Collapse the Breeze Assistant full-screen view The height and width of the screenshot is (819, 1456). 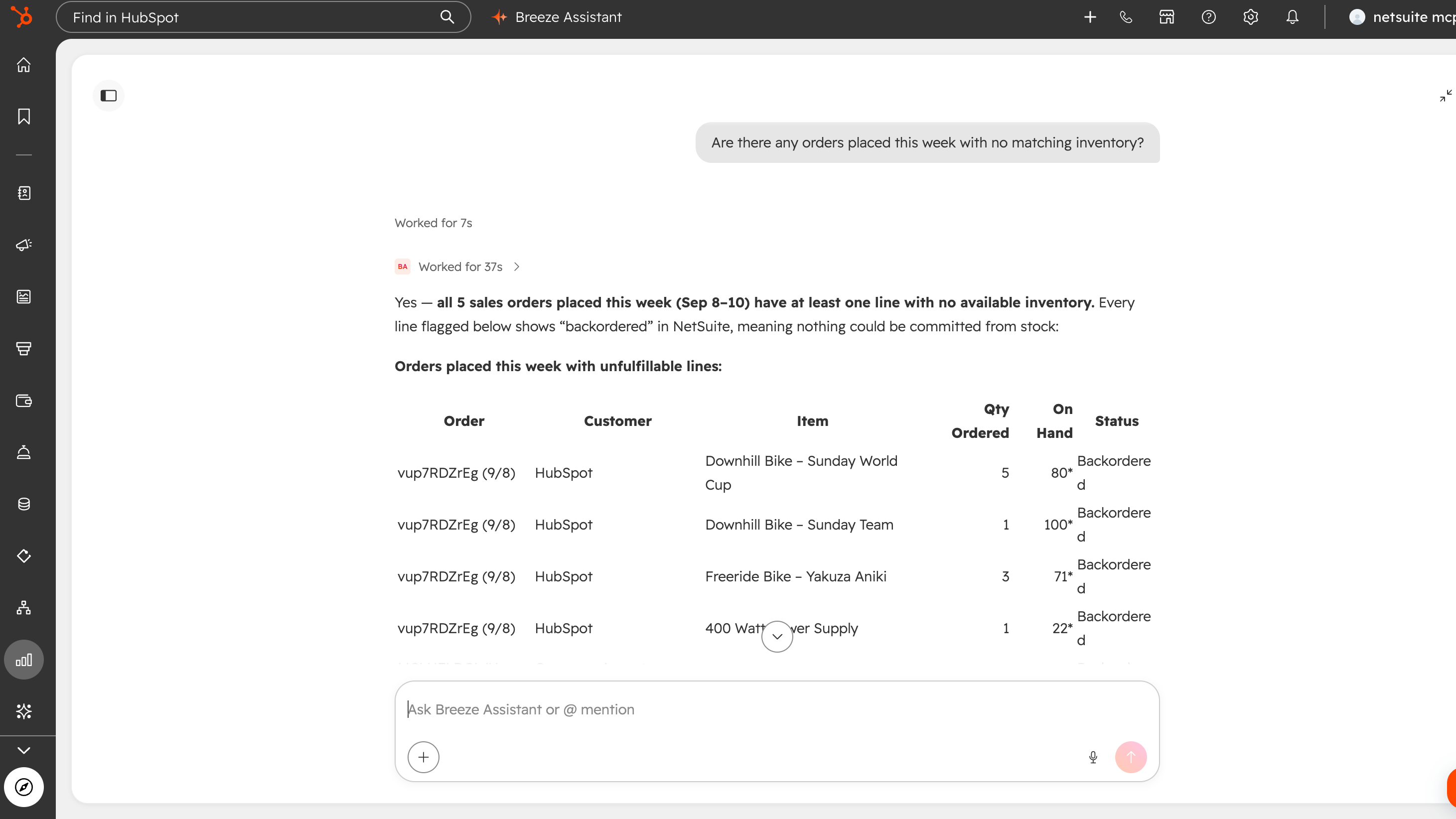coord(1446,96)
